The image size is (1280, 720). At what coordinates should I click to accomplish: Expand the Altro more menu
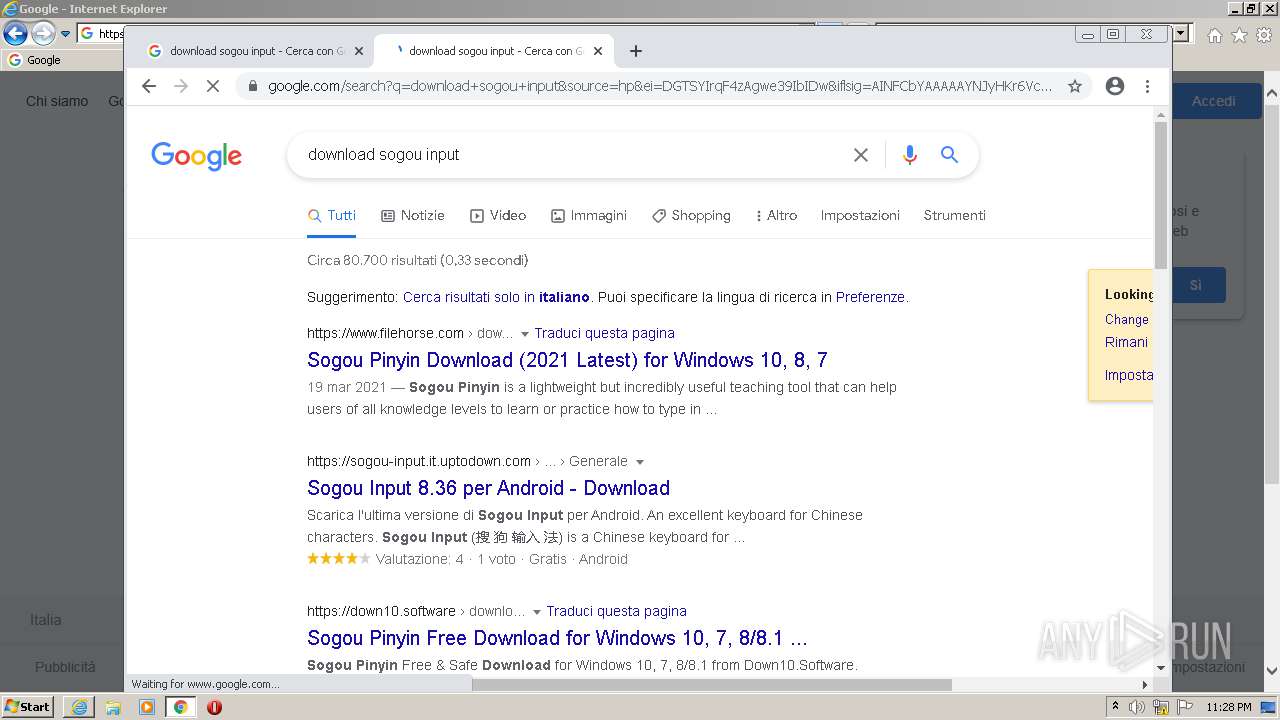[x=776, y=215]
